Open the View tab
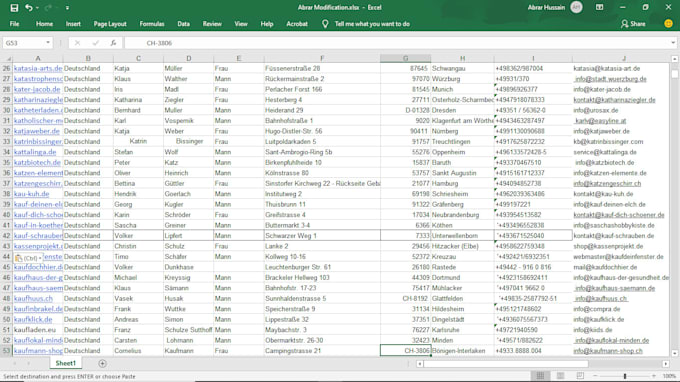 (x=241, y=24)
